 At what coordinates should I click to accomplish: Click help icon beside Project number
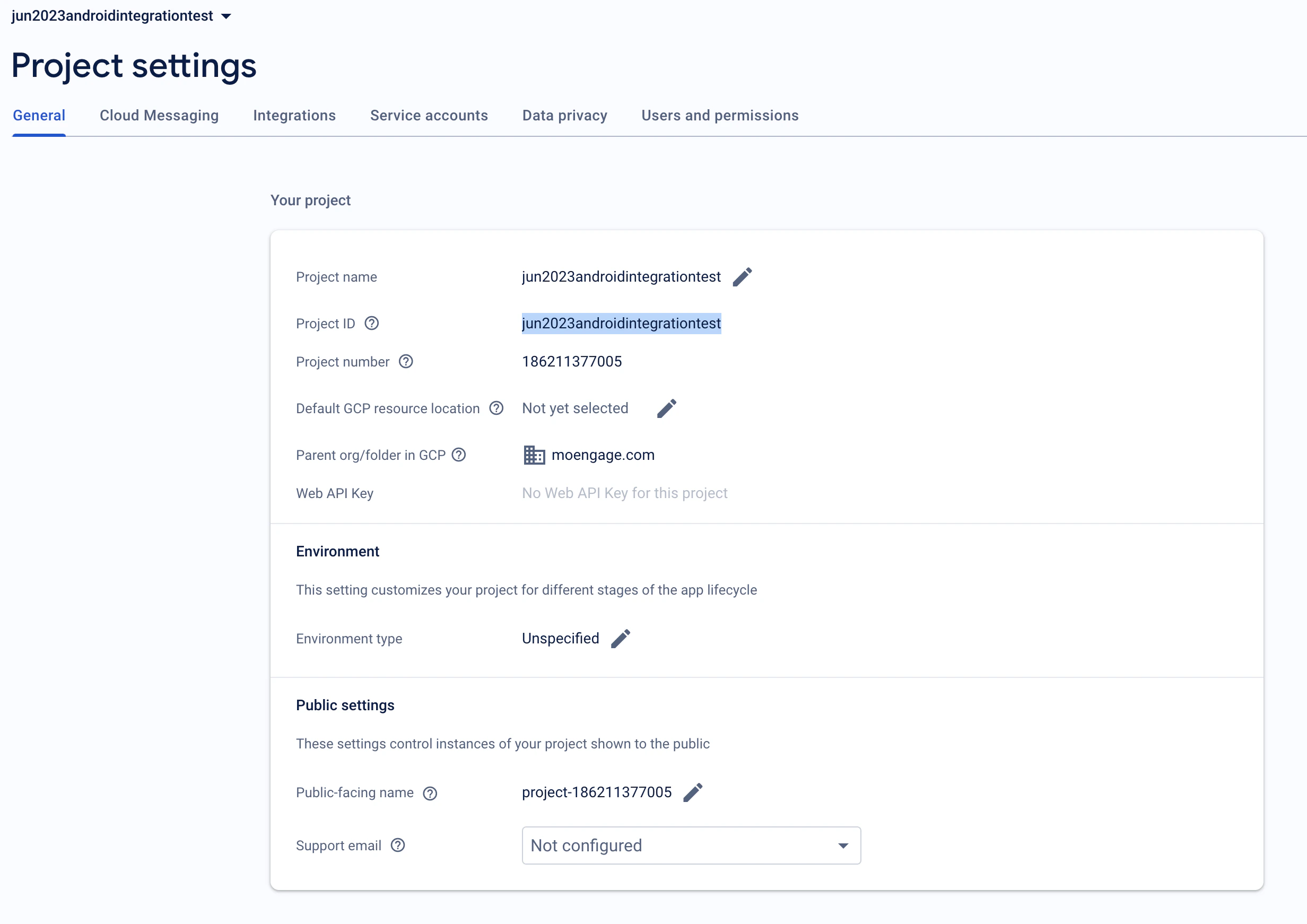pyautogui.click(x=405, y=362)
